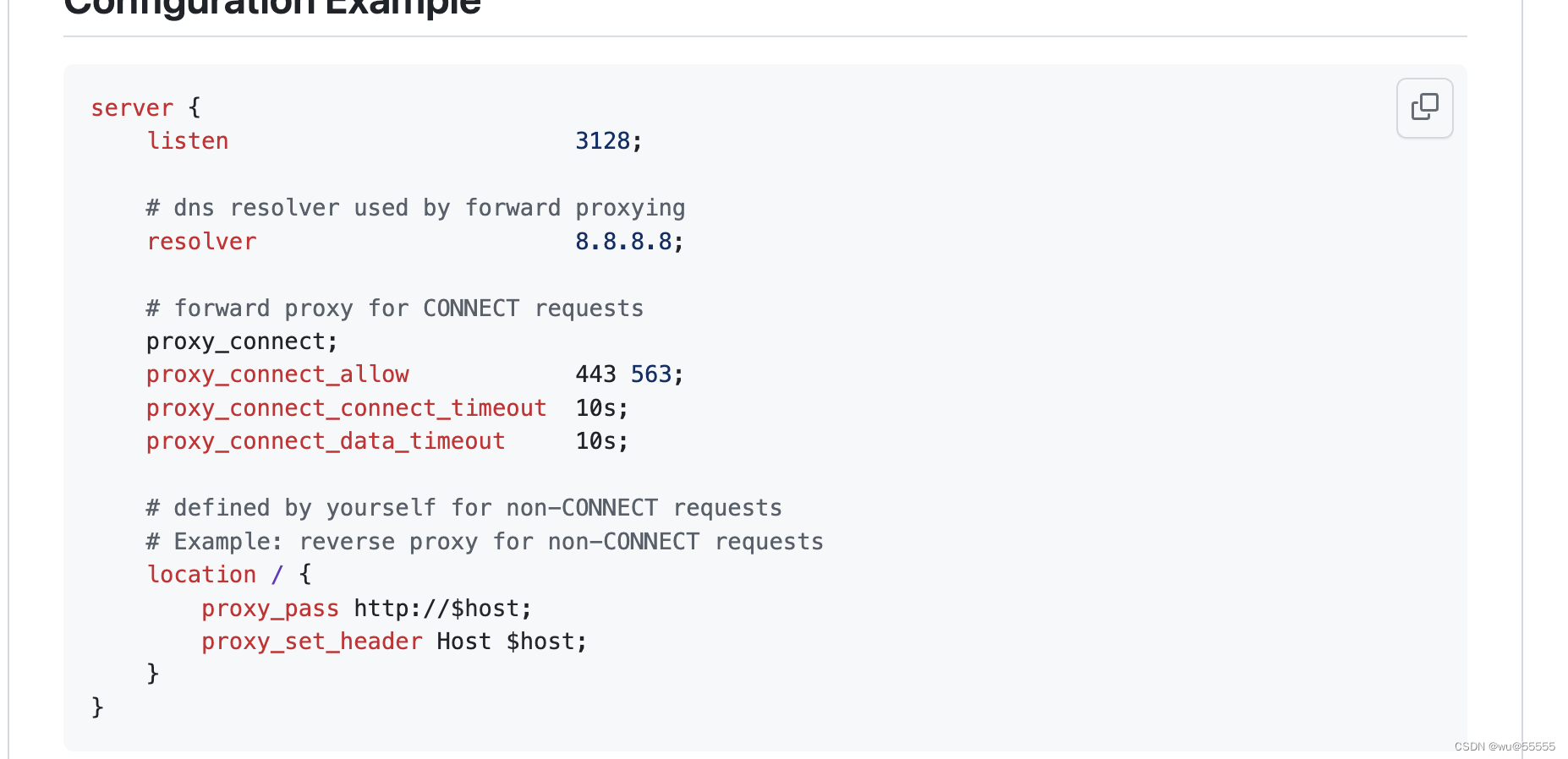The image size is (1568, 759).
Task: Click the 'proxy_pass' directive
Action: [271, 609]
